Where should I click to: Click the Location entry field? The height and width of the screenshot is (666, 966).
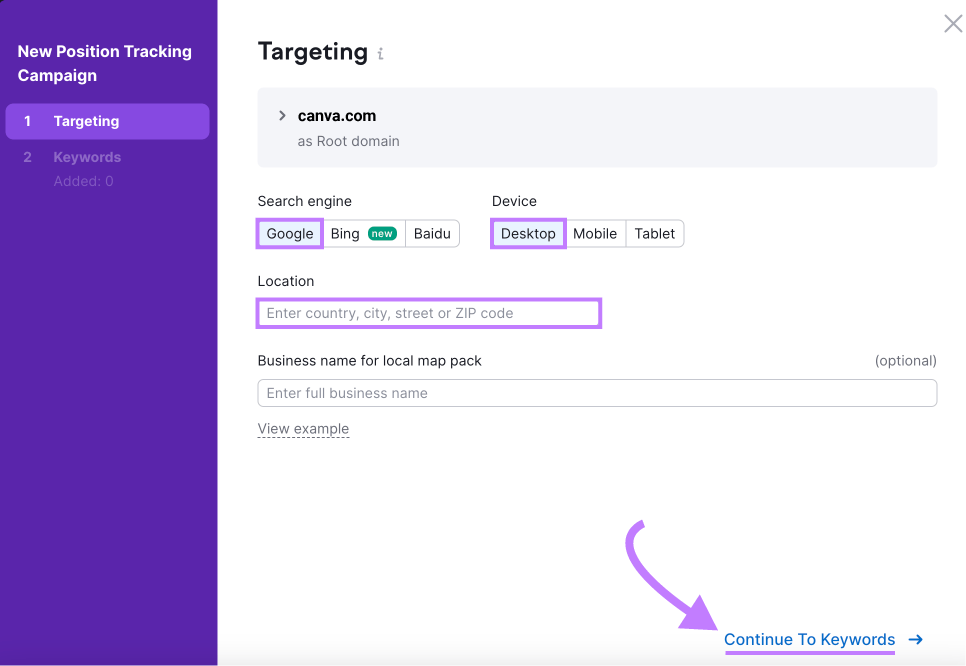coord(428,313)
